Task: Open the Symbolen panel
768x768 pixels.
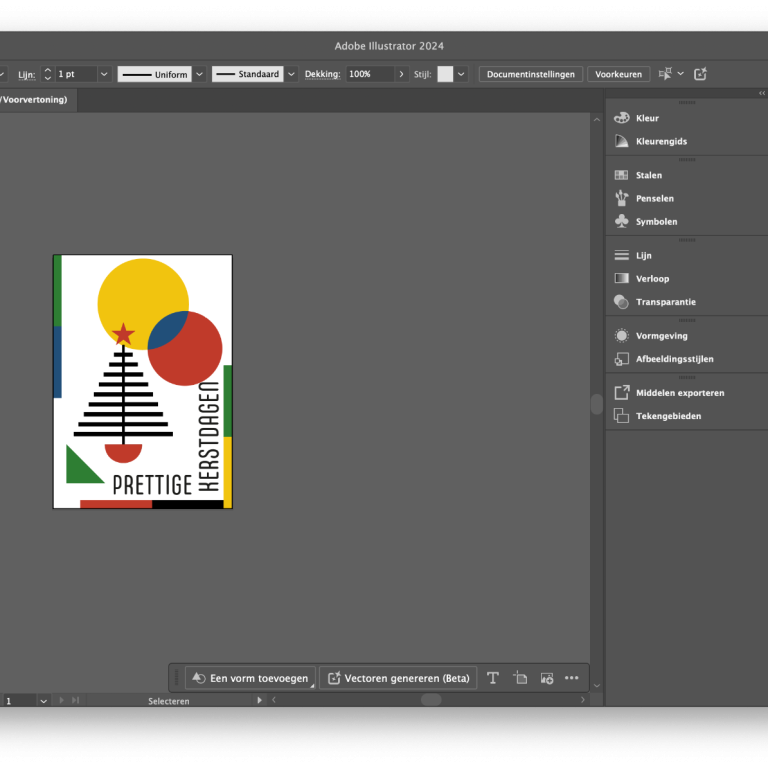Action: tap(656, 221)
